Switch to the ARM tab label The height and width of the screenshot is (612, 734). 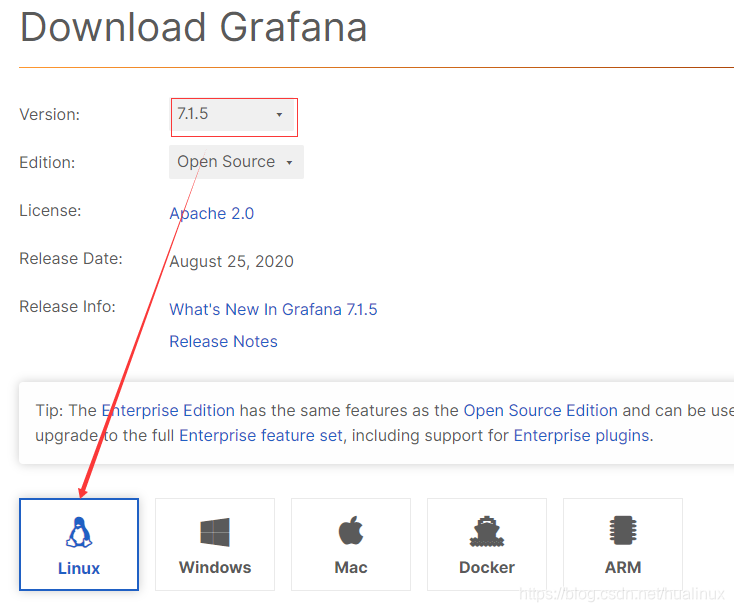pos(623,568)
